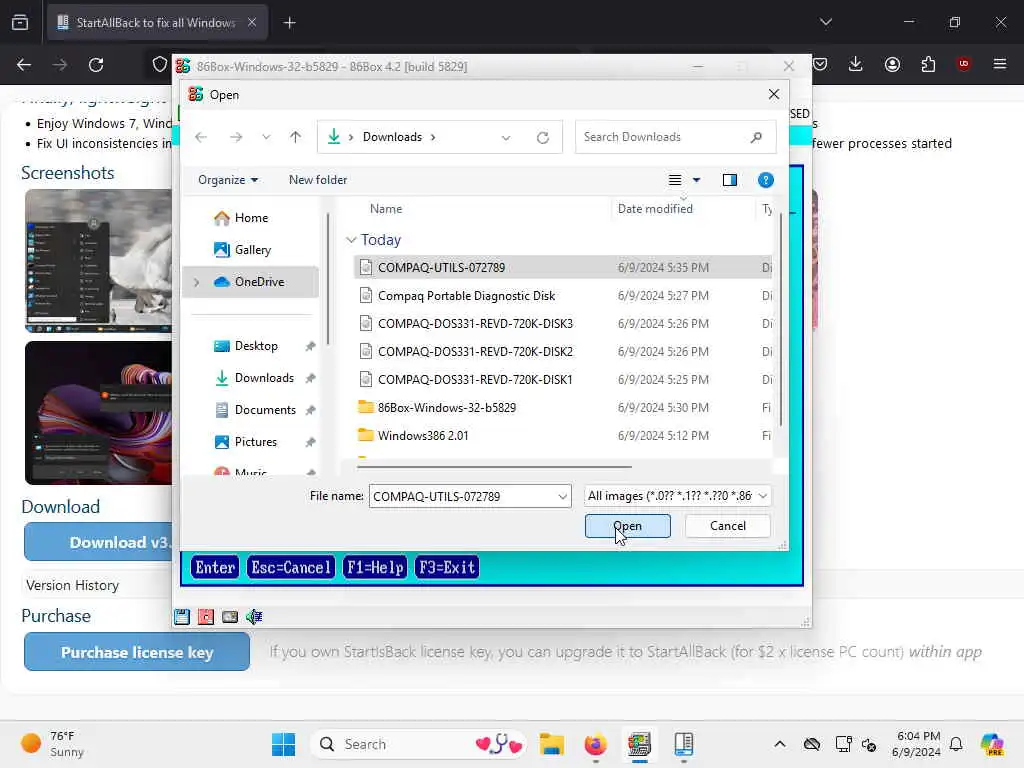The height and width of the screenshot is (768, 1024).
Task: Select COMPAQ-DOS331-REVD-720K-DISK2 file
Action: (x=475, y=352)
